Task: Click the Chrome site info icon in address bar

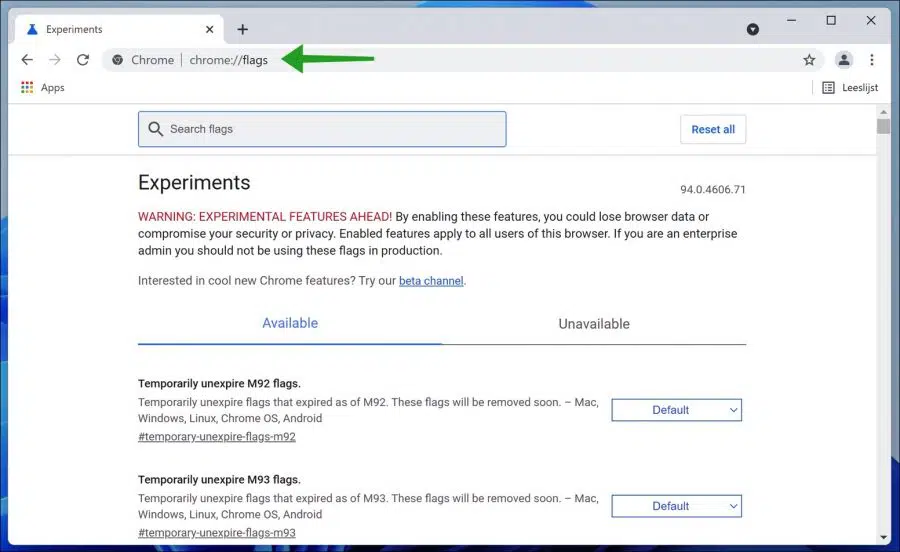Action: coord(118,60)
